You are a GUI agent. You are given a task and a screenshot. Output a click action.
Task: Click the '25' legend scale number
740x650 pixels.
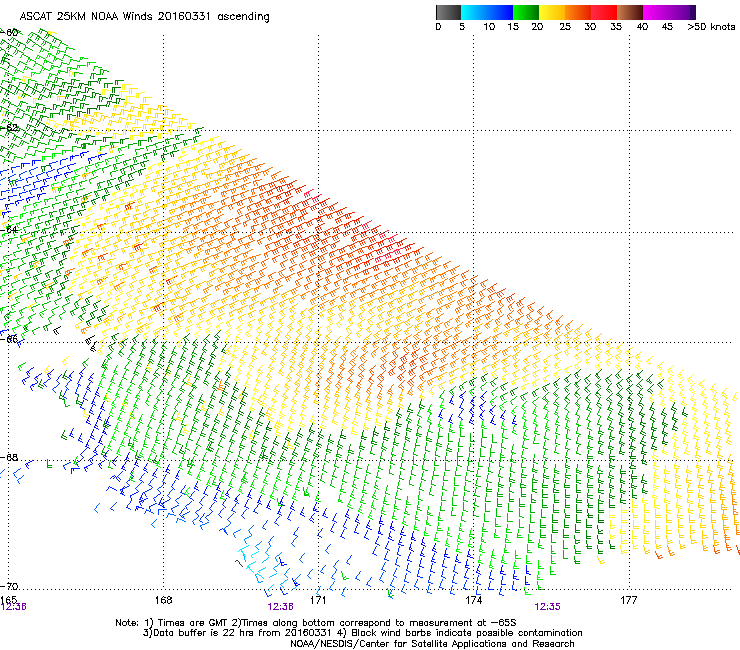coord(565,27)
